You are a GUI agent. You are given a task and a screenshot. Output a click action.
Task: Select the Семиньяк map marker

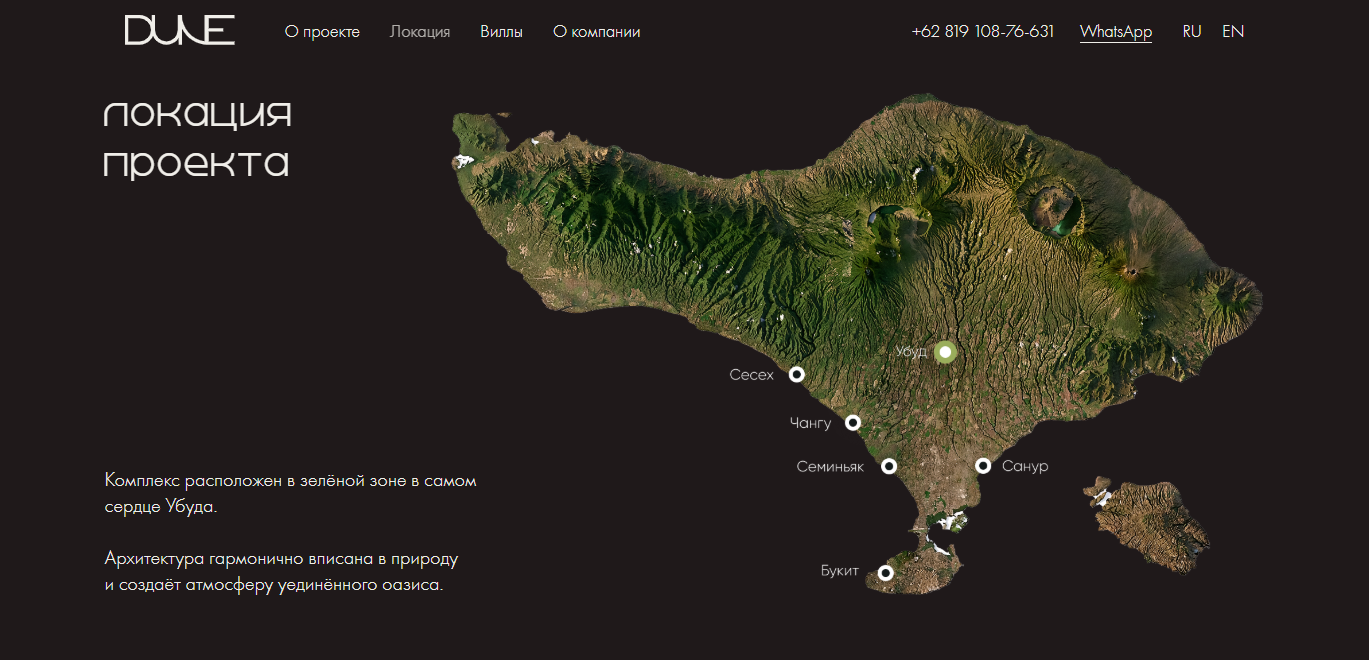pyautogui.click(x=889, y=466)
